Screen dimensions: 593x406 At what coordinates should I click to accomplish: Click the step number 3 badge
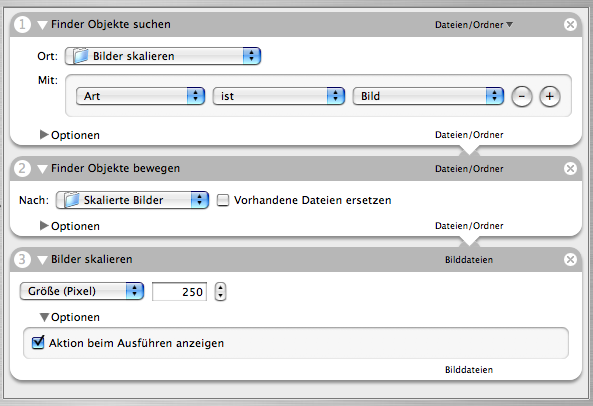point(22,260)
